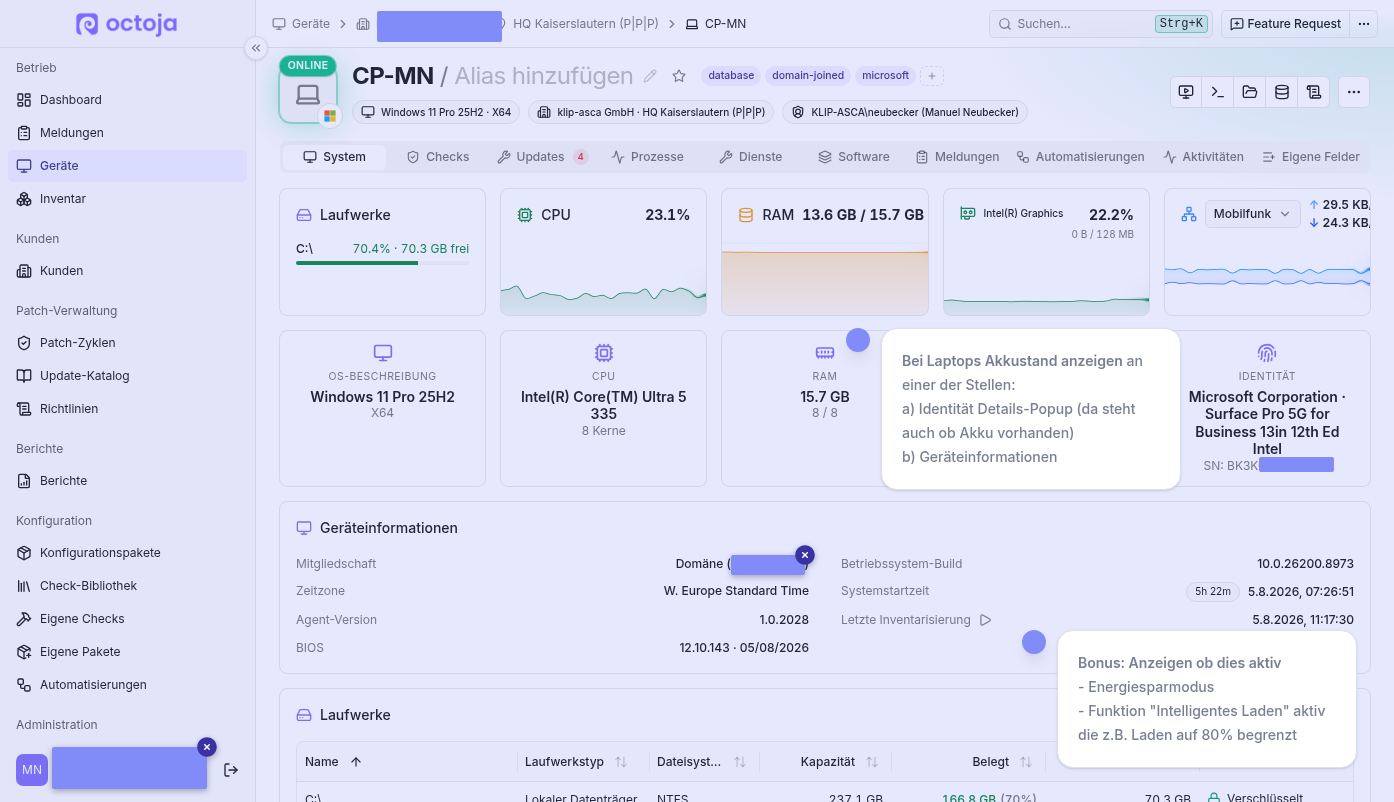Image resolution: width=1394 pixels, height=802 pixels.
Task: Open the Meldungen tab of the device
Action: pos(957,157)
